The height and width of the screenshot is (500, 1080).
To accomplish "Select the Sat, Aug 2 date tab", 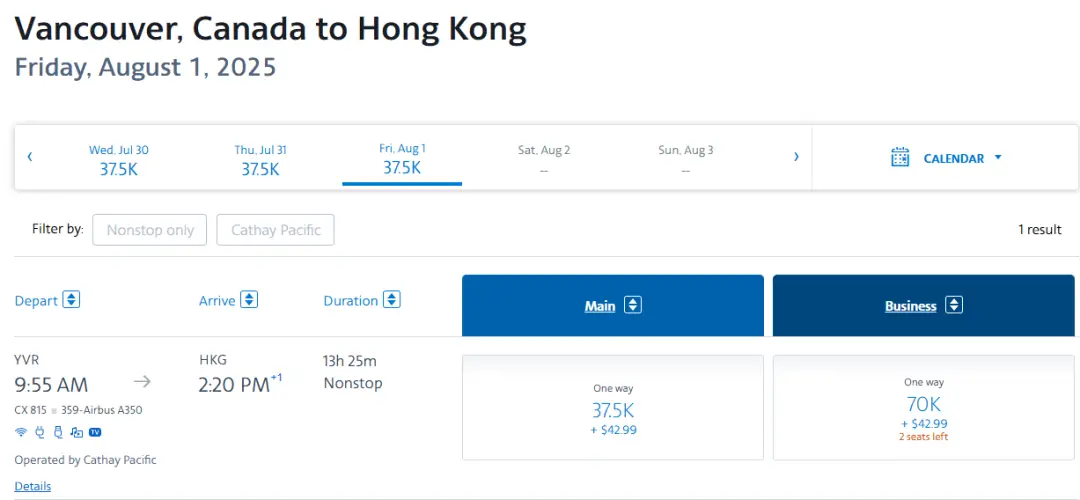I will [544, 159].
